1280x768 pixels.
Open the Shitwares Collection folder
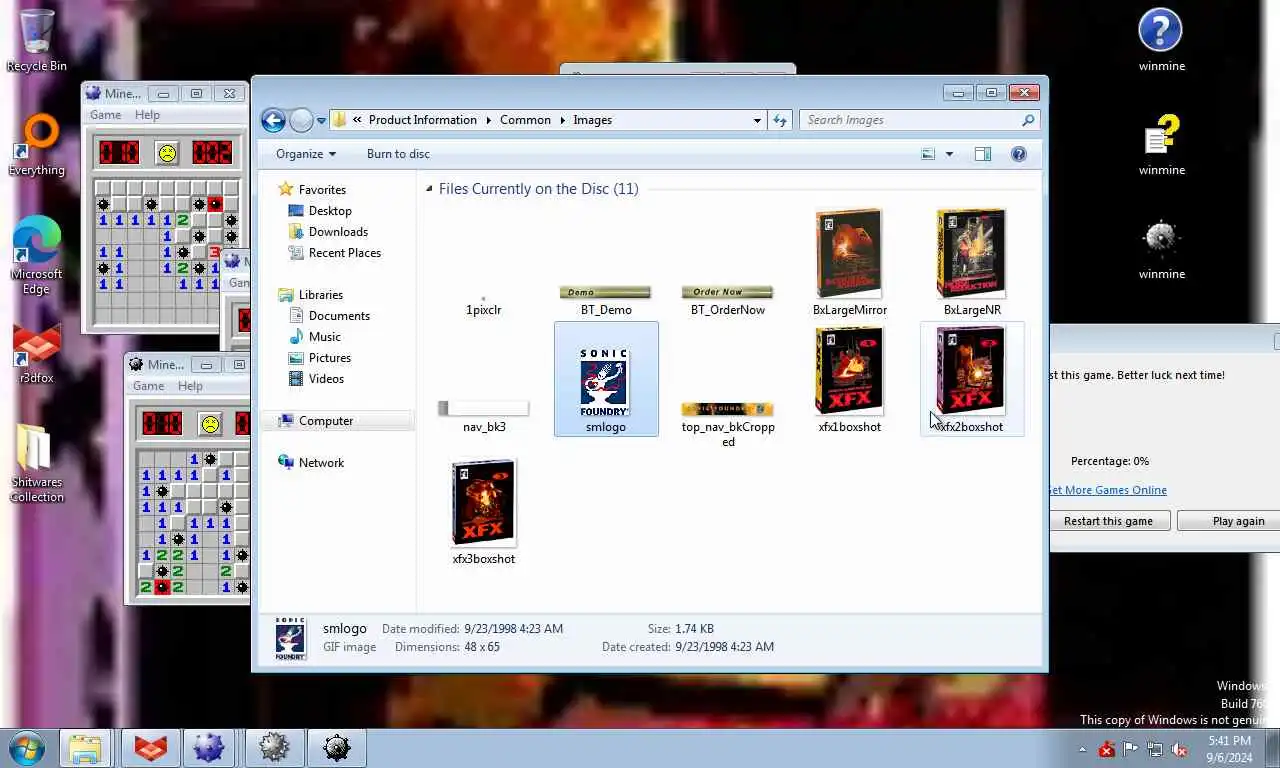pyautogui.click(x=37, y=464)
